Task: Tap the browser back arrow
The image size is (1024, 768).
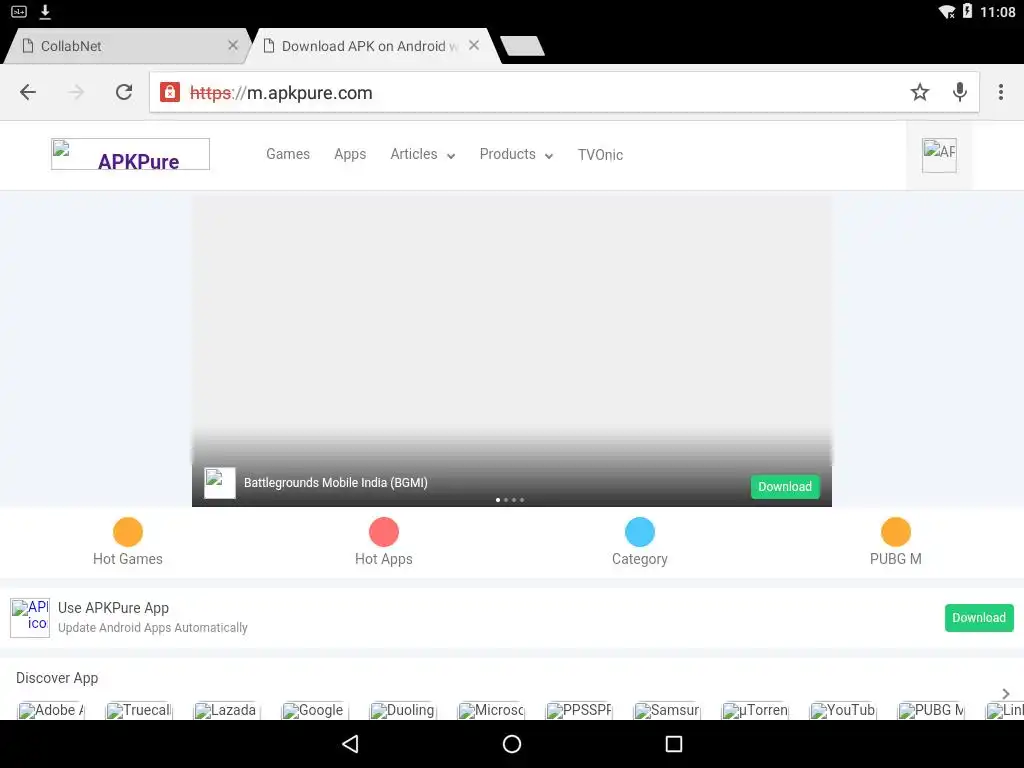Action: (x=28, y=92)
